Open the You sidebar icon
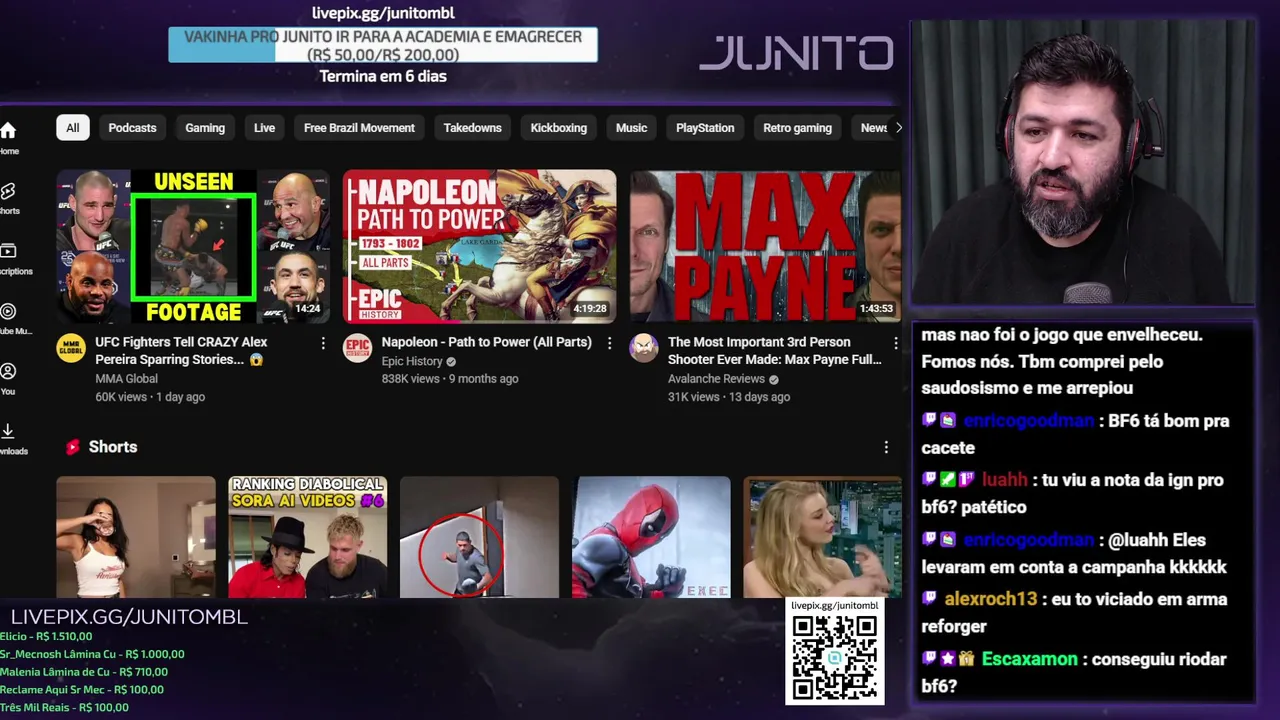Screen dimensions: 1280x720 (x=8, y=371)
